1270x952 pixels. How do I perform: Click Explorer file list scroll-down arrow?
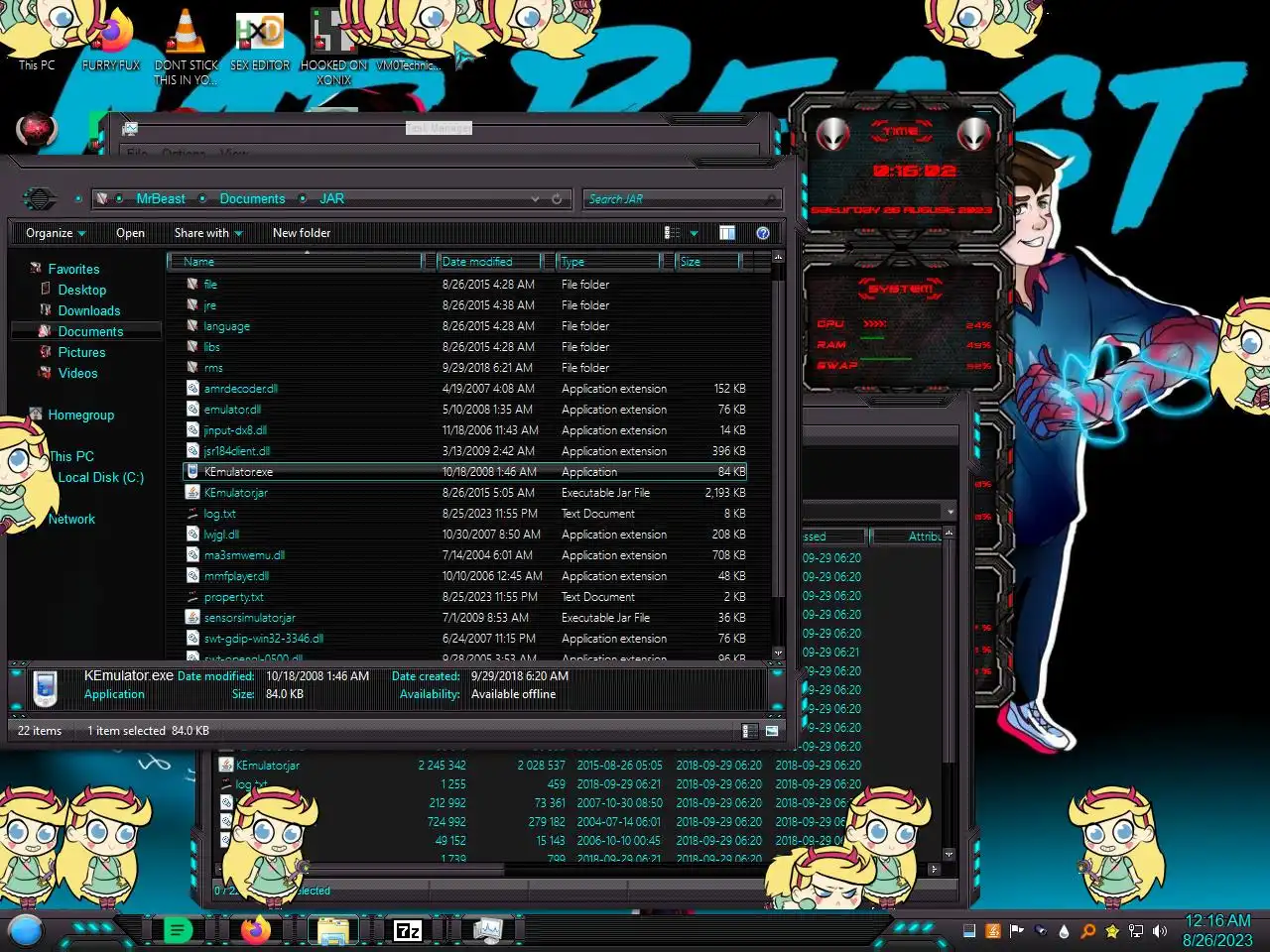779,653
